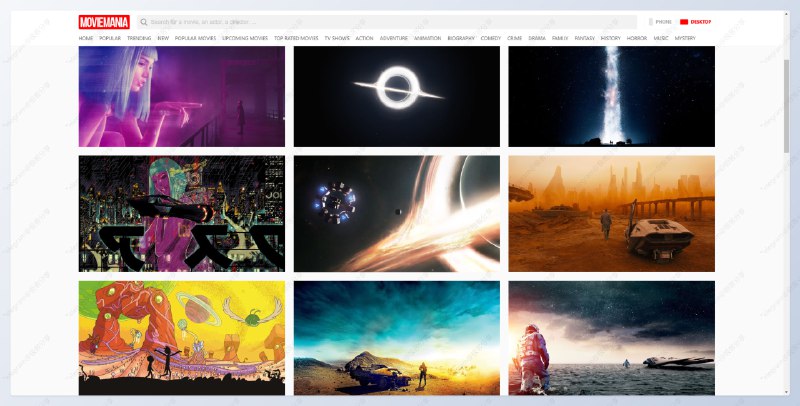Open the pink neon hologram image
The height and width of the screenshot is (406, 800).
click(181, 96)
